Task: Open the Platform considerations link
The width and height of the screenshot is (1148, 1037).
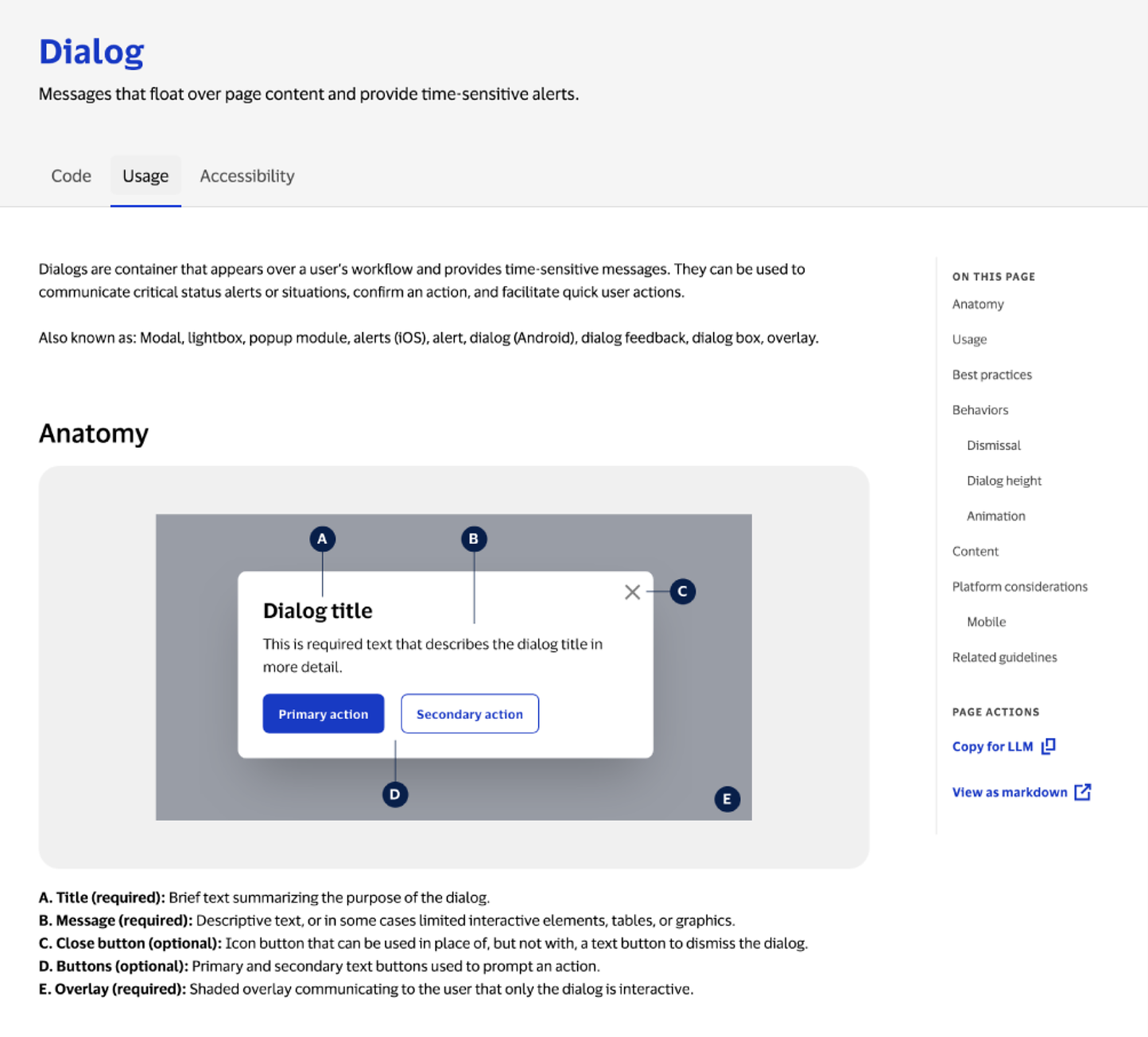Action: click(1020, 586)
